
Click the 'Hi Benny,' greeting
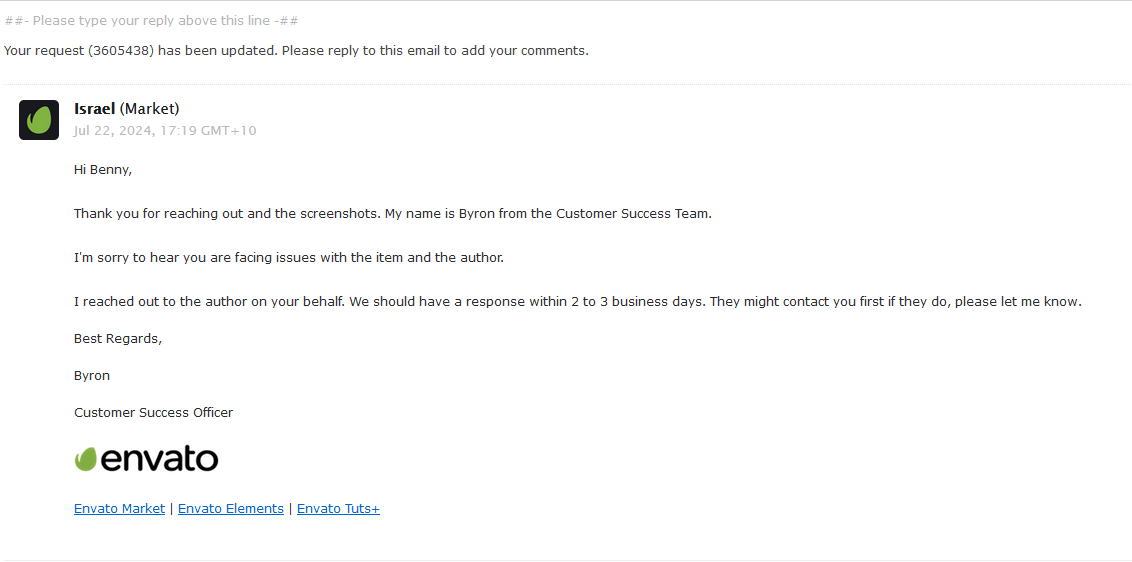(x=103, y=170)
